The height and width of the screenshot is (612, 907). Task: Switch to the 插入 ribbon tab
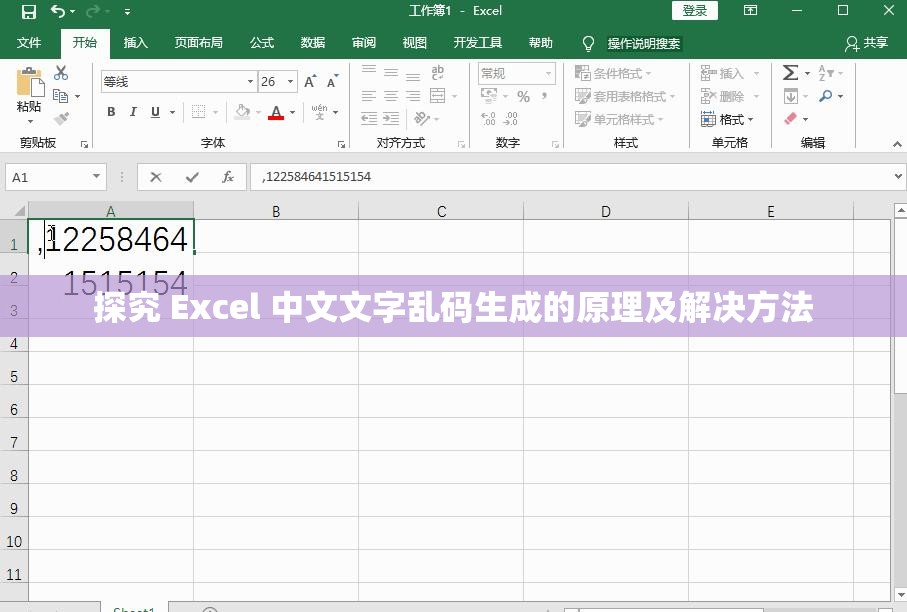point(135,42)
